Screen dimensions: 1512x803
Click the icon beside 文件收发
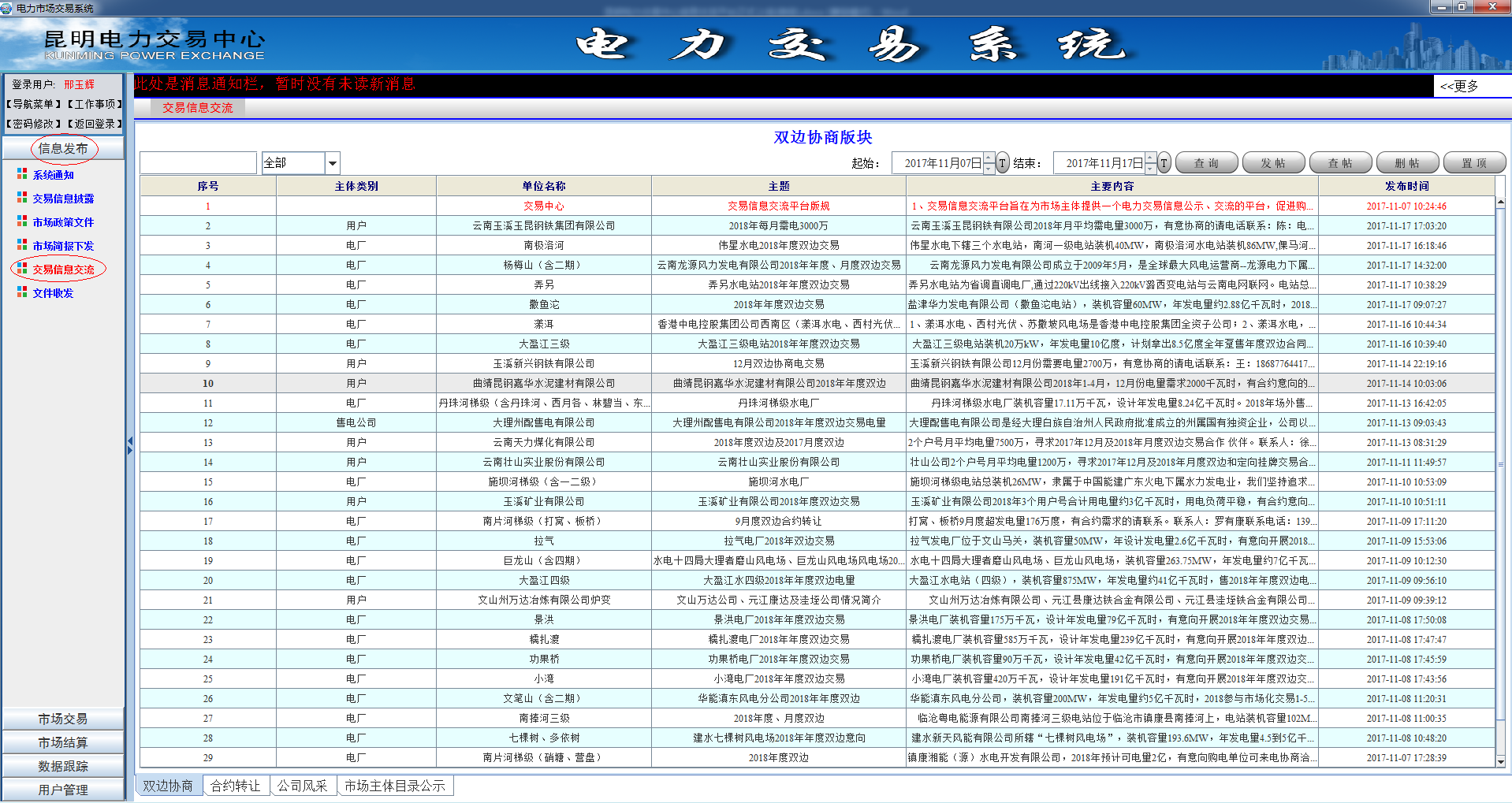point(22,292)
